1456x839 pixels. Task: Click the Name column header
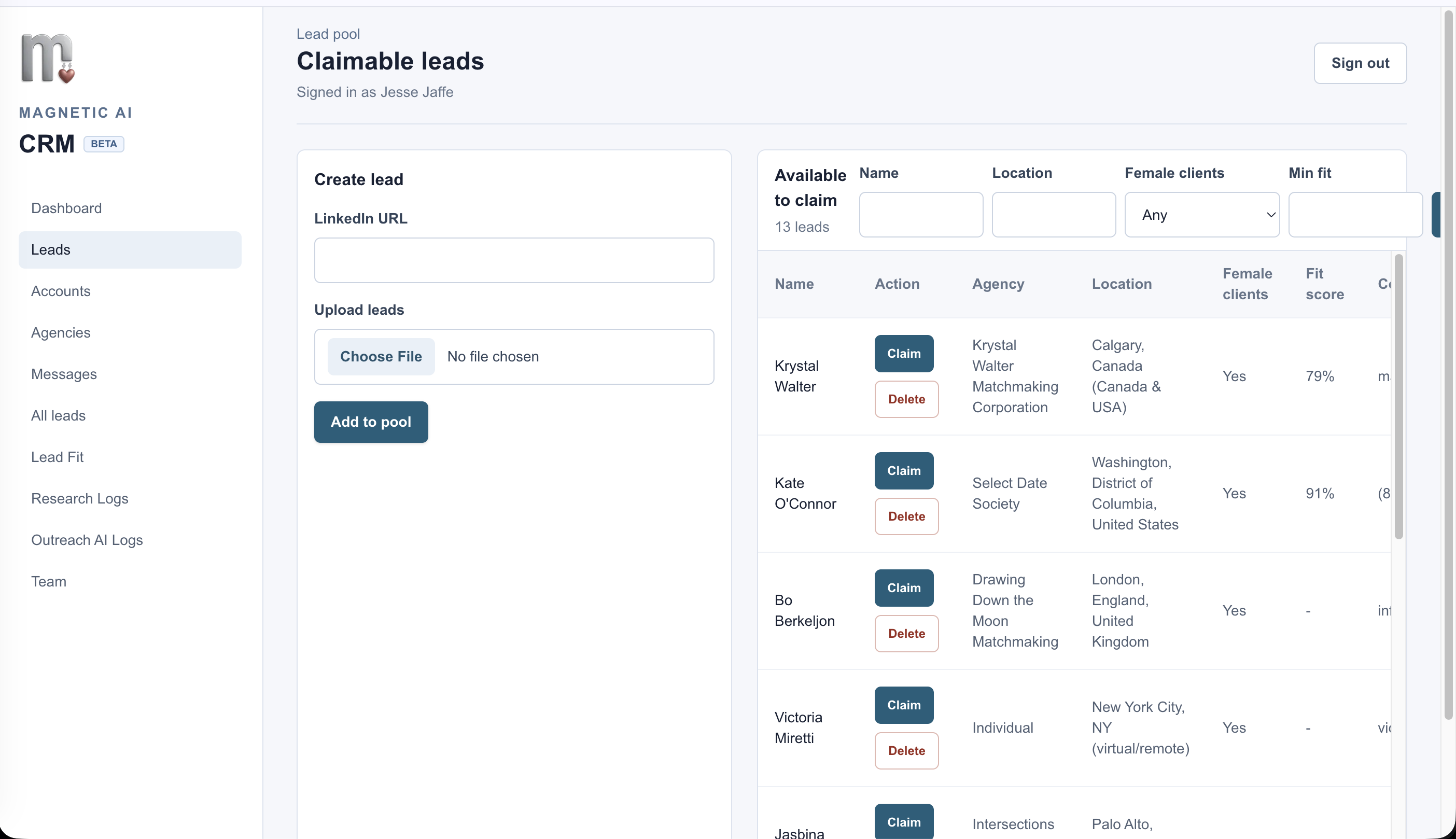[x=793, y=284]
